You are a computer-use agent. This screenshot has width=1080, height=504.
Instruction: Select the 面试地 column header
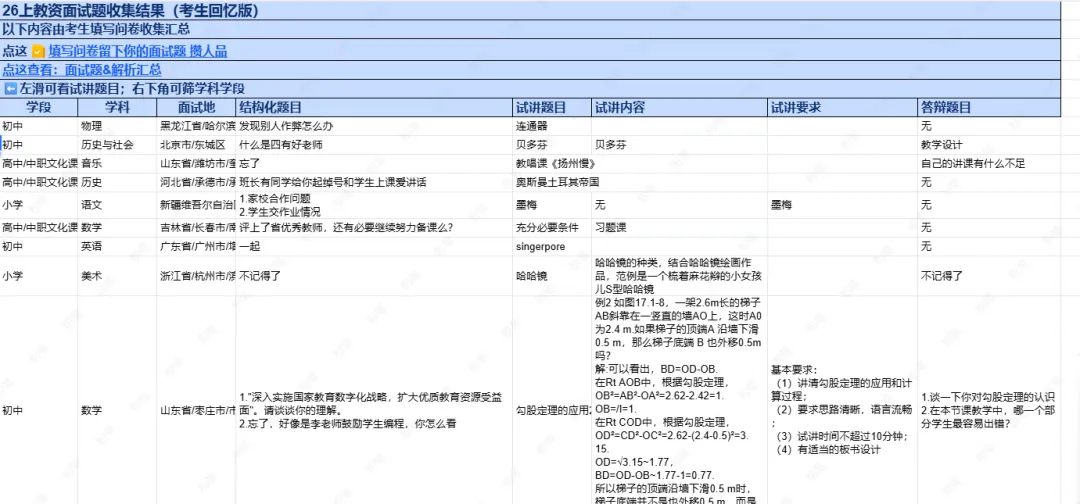pyautogui.click(x=196, y=107)
